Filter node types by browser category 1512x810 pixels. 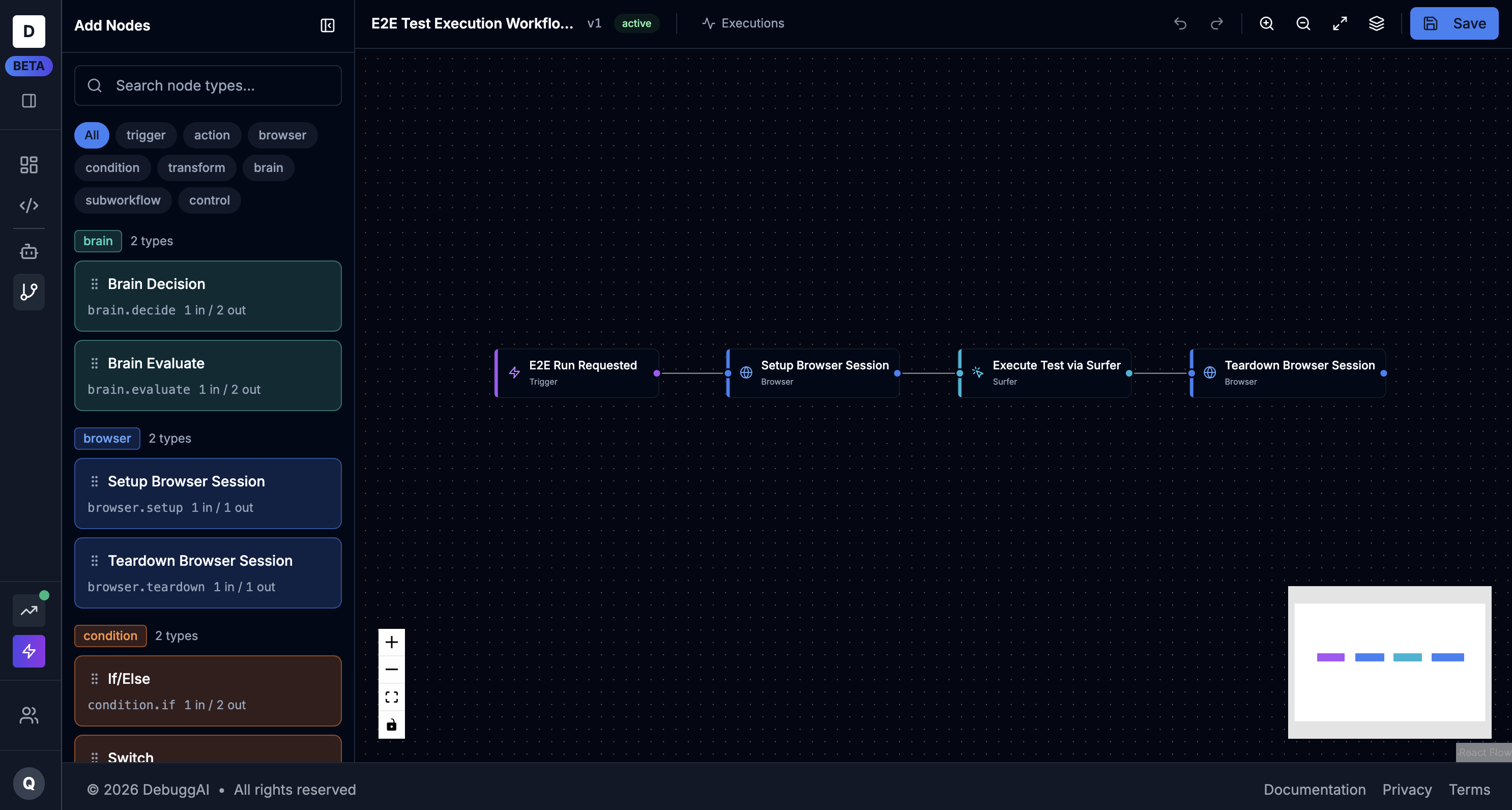pyautogui.click(x=282, y=135)
